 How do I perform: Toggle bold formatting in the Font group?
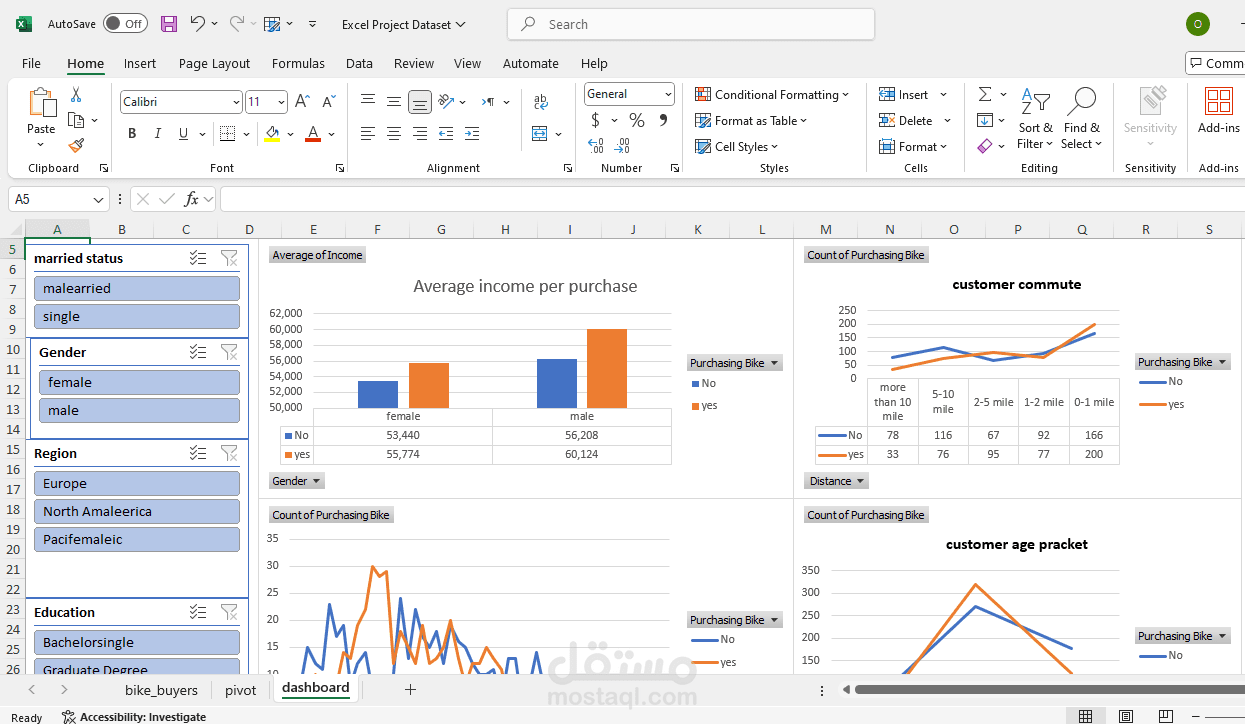132,133
